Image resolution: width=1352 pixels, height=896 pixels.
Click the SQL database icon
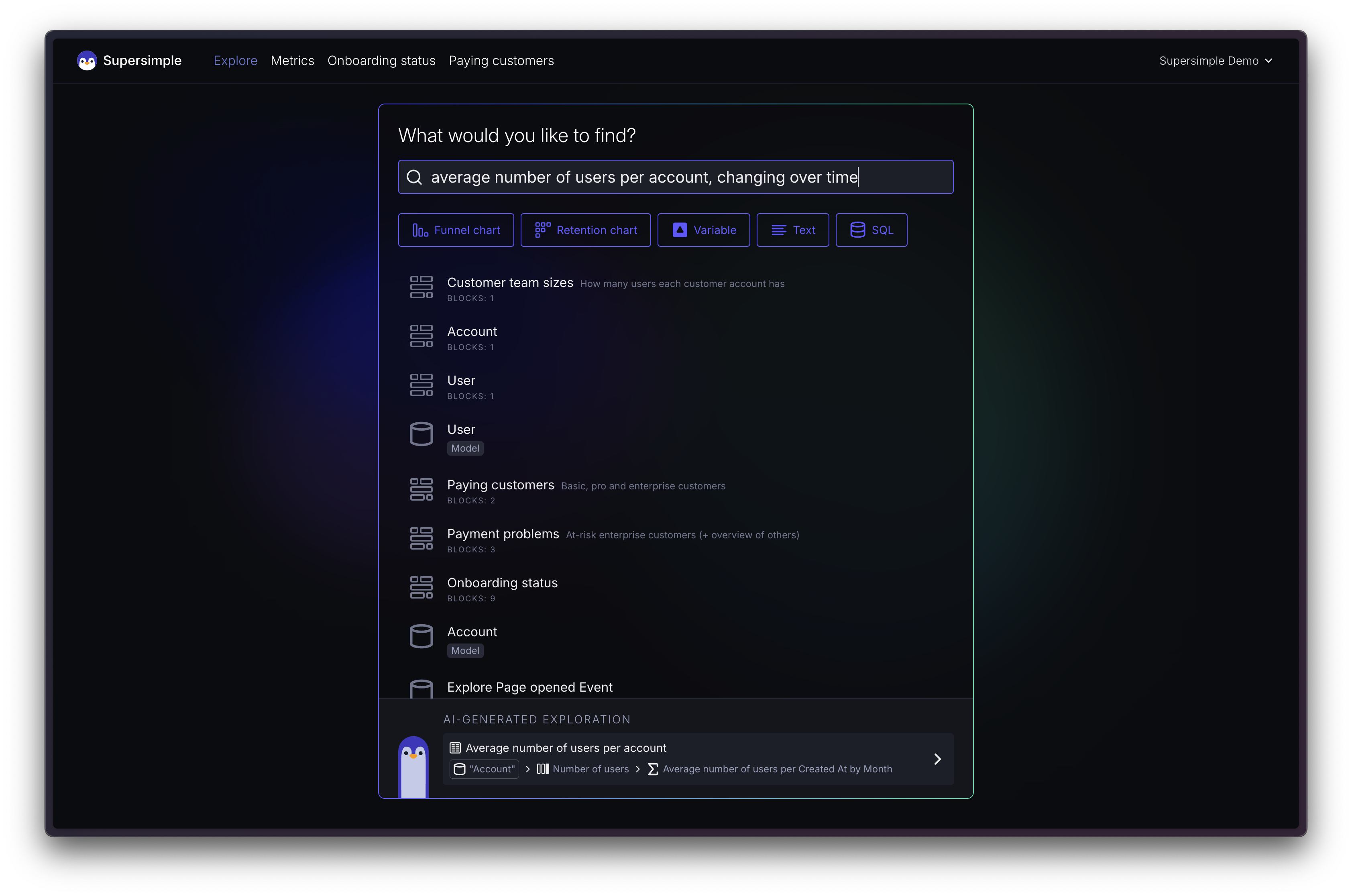point(857,230)
